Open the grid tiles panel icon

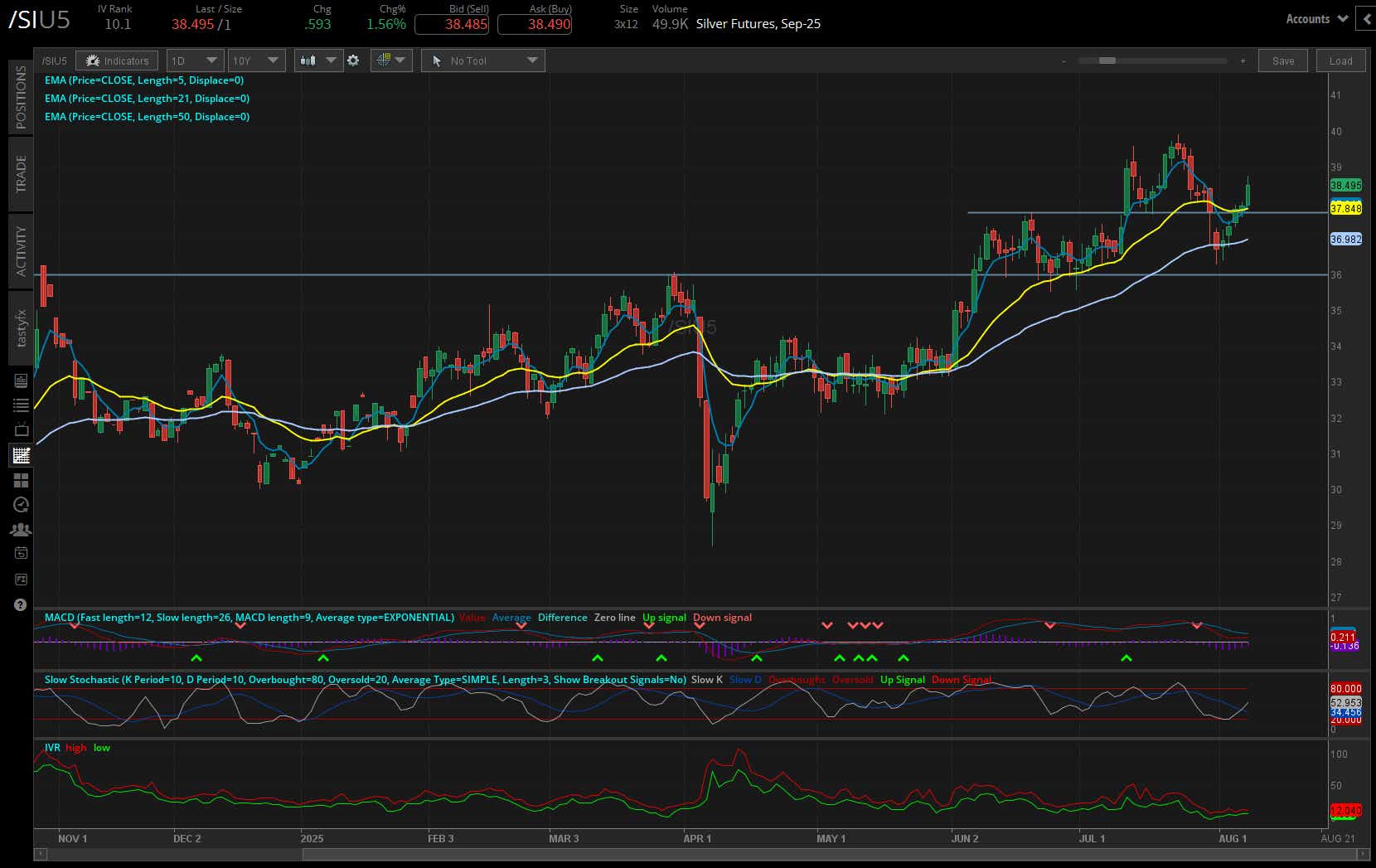click(21, 479)
